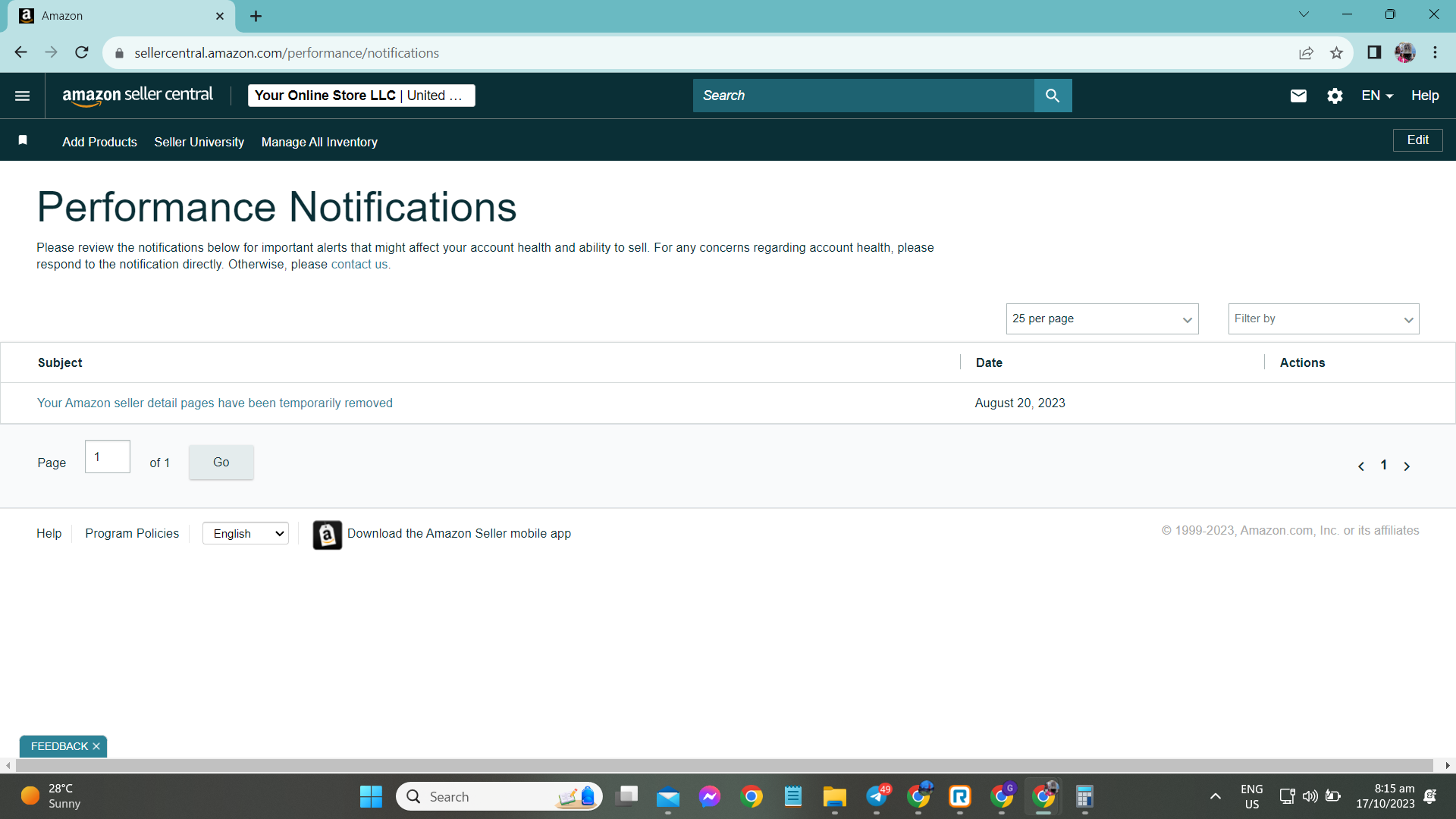
Task: Open the taskbar clock and date
Action: [x=1385, y=796]
